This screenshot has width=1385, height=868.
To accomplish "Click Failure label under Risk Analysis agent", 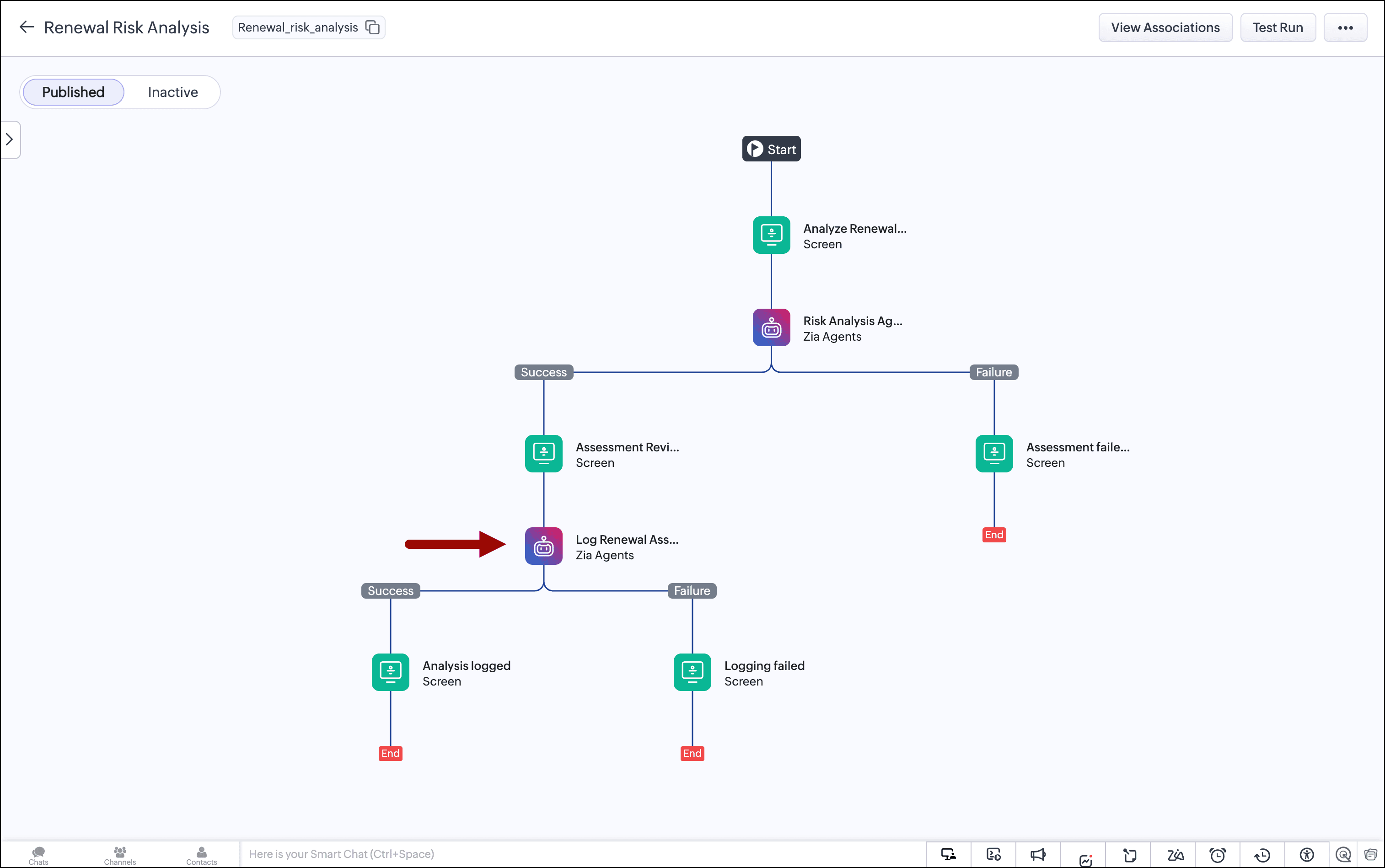I will (x=994, y=372).
